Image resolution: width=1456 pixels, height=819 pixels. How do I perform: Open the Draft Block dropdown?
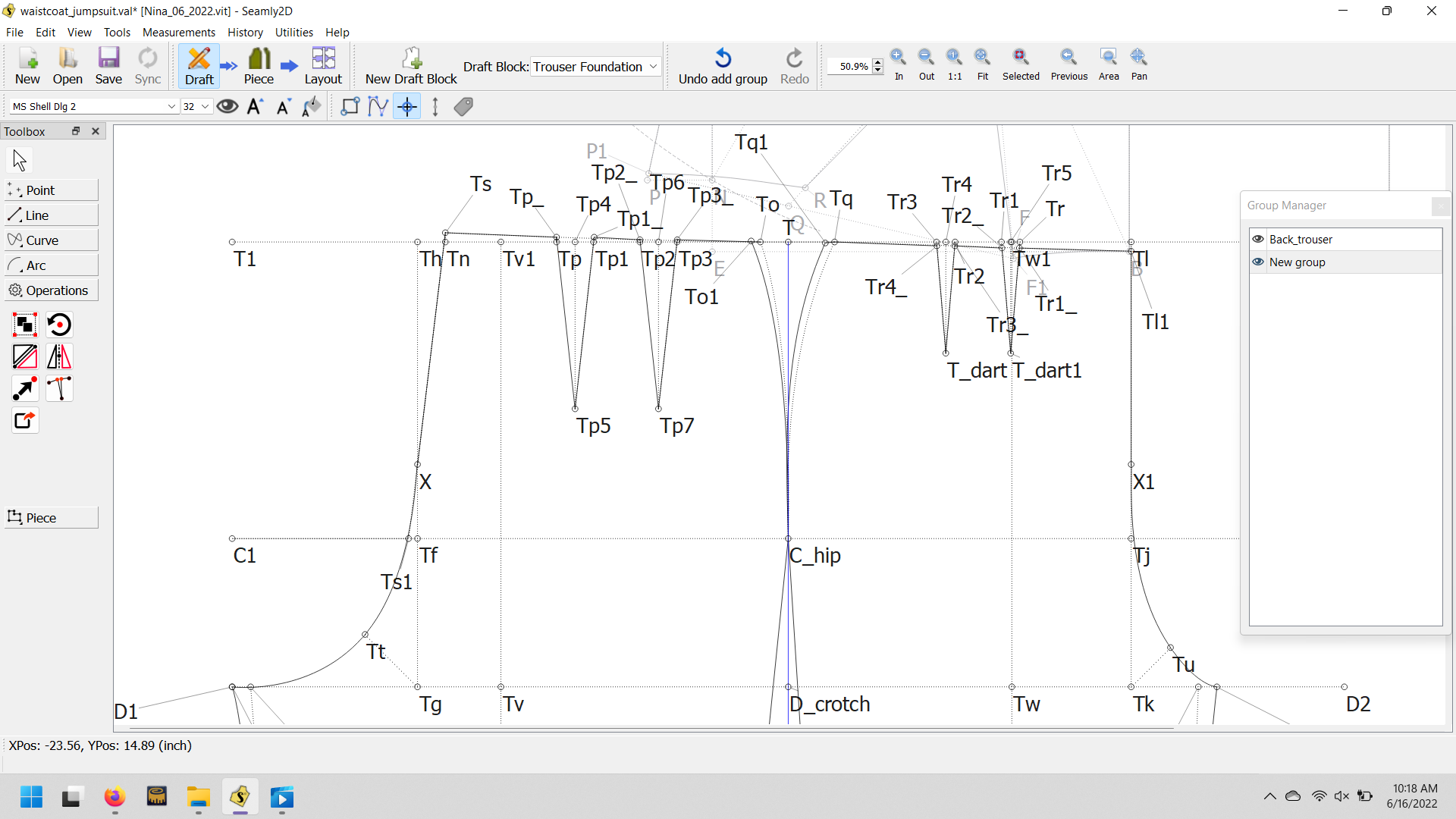click(595, 67)
